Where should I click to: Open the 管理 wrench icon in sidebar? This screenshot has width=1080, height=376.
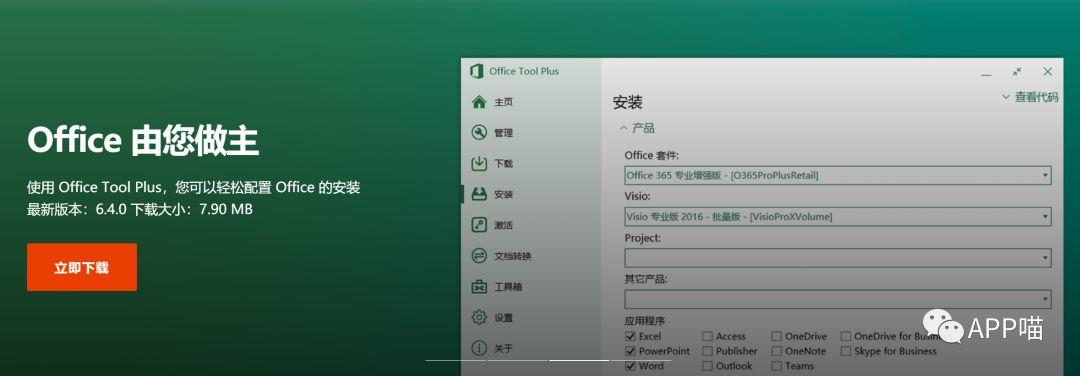479,132
